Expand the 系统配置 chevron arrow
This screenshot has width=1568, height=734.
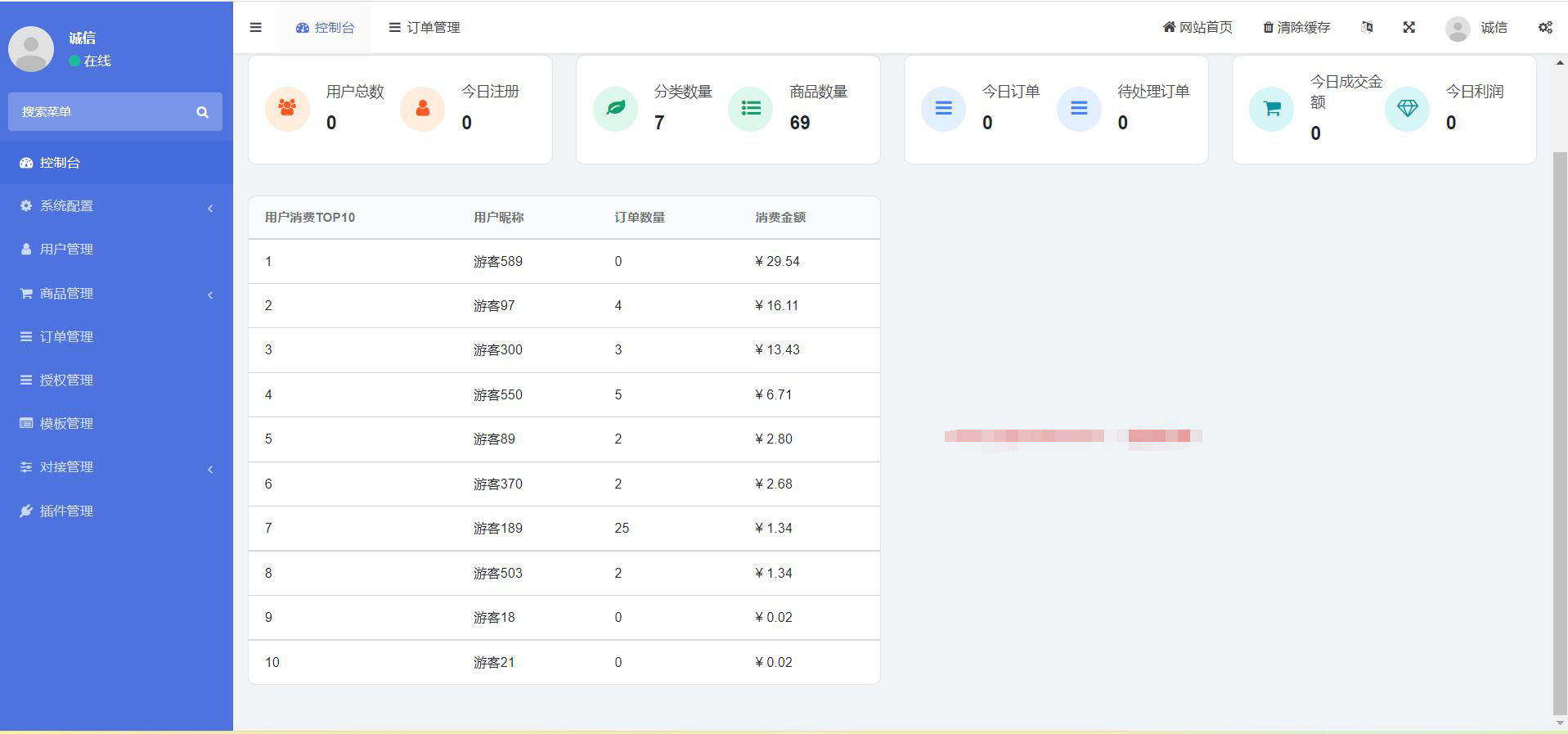(210, 208)
